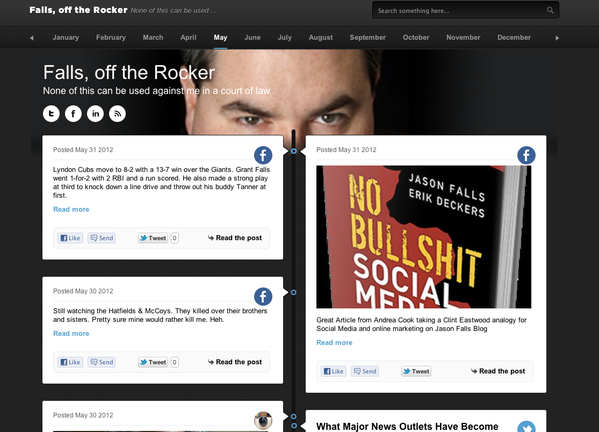Click Facebook badge on No Bullshit Social Media post
Viewport: 599px width, 432px height.
pos(526,155)
